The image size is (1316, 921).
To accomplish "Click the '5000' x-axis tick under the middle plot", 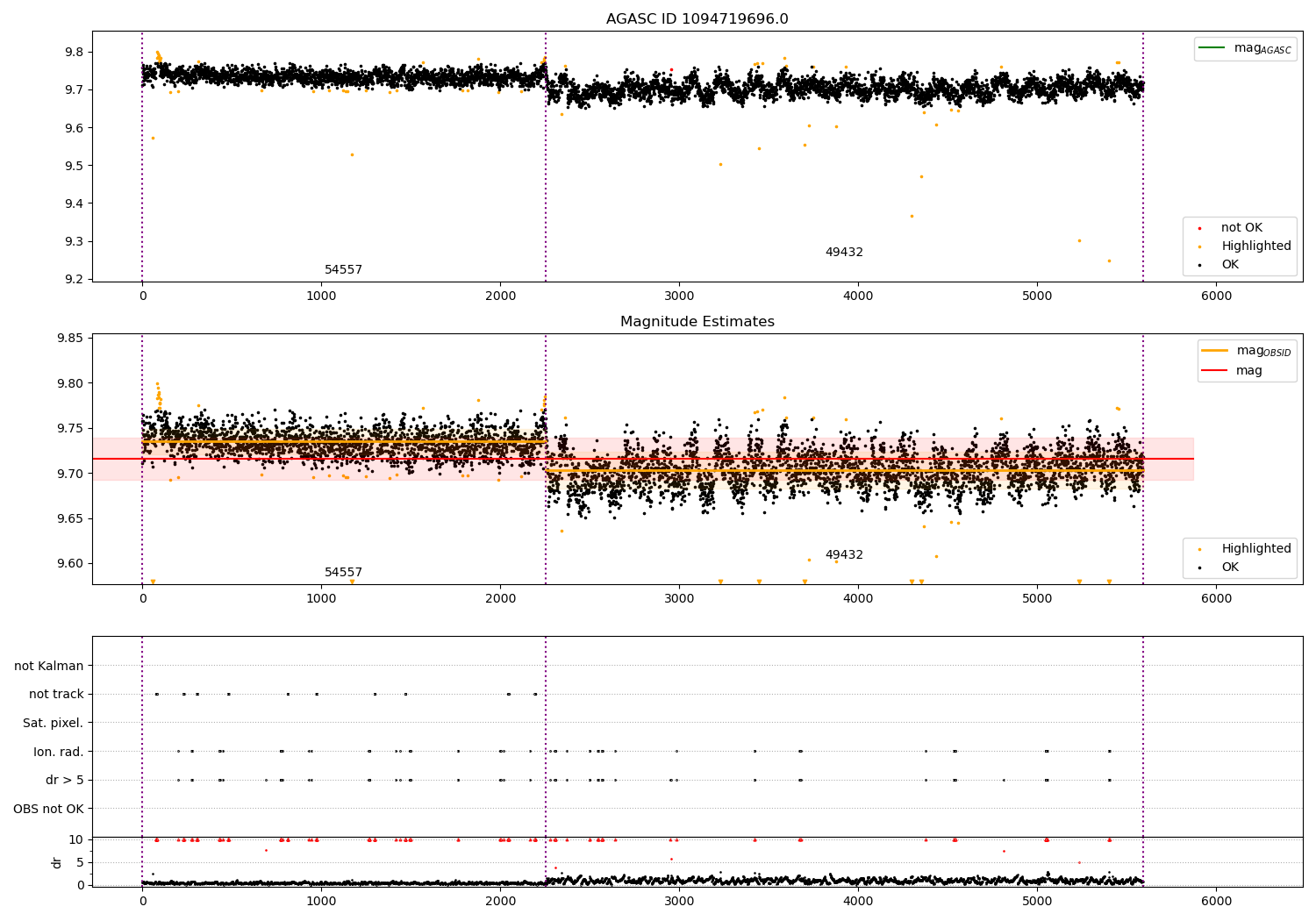I will click(1037, 599).
